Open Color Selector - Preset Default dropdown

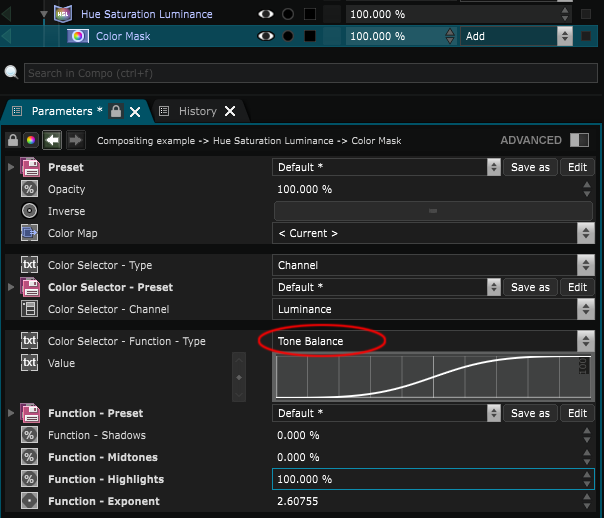386,287
